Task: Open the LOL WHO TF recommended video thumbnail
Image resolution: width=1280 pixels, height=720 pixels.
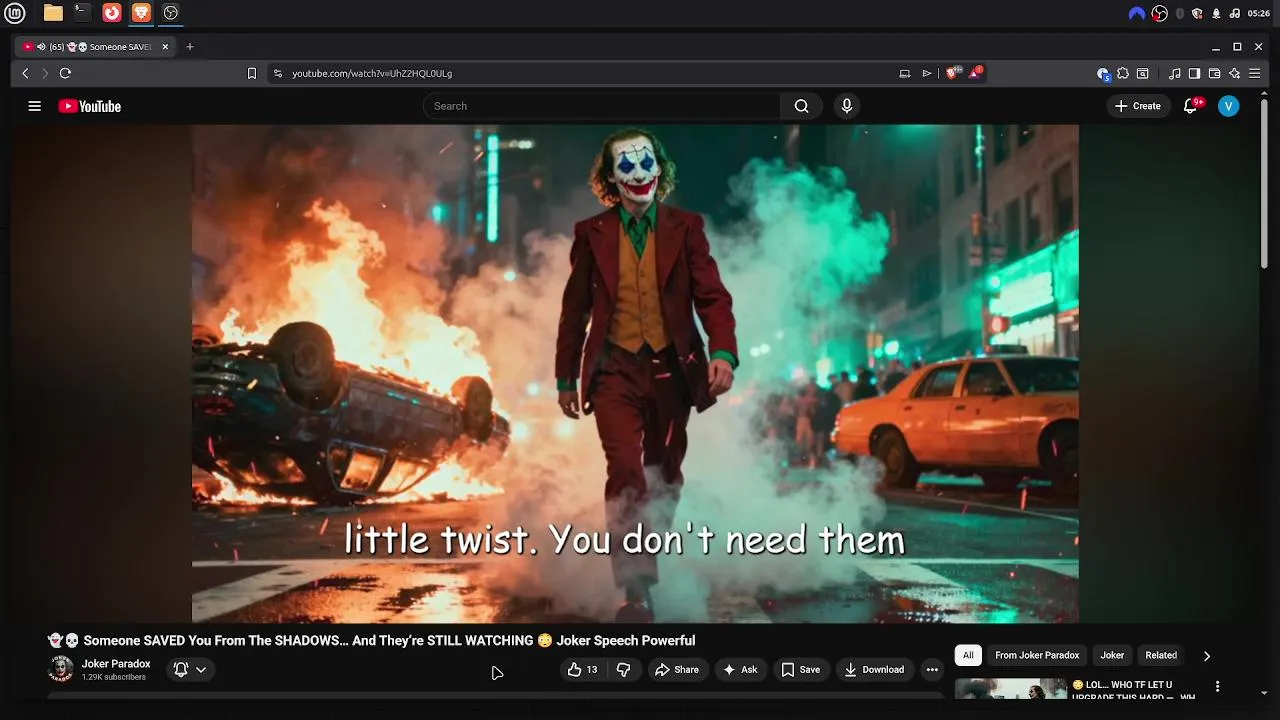Action: [1011, 690]
